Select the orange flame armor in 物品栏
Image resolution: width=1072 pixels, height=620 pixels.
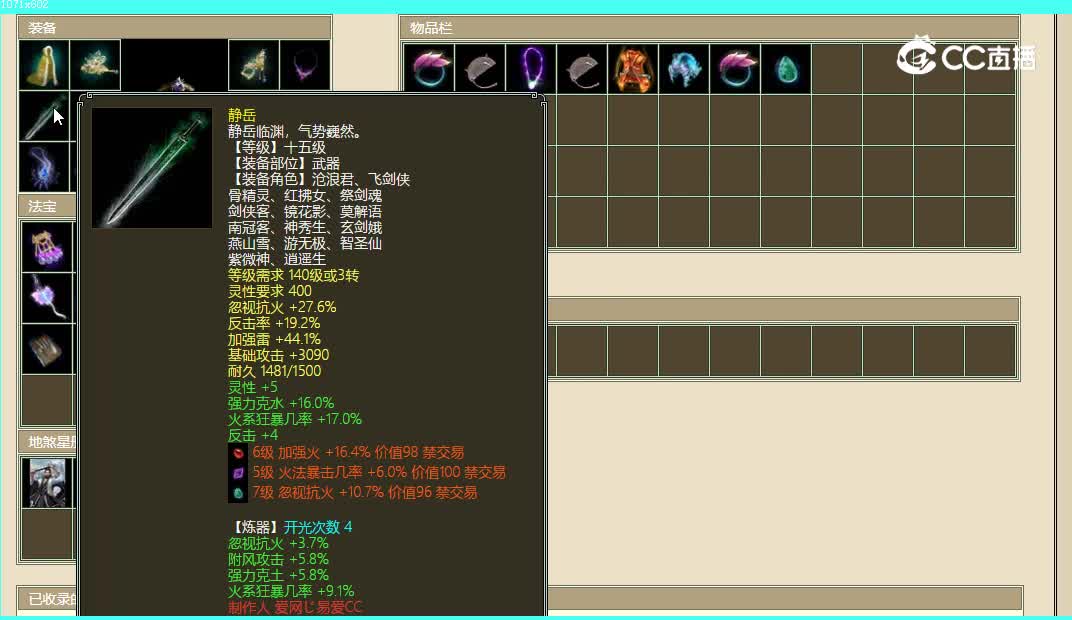(633, 68)
